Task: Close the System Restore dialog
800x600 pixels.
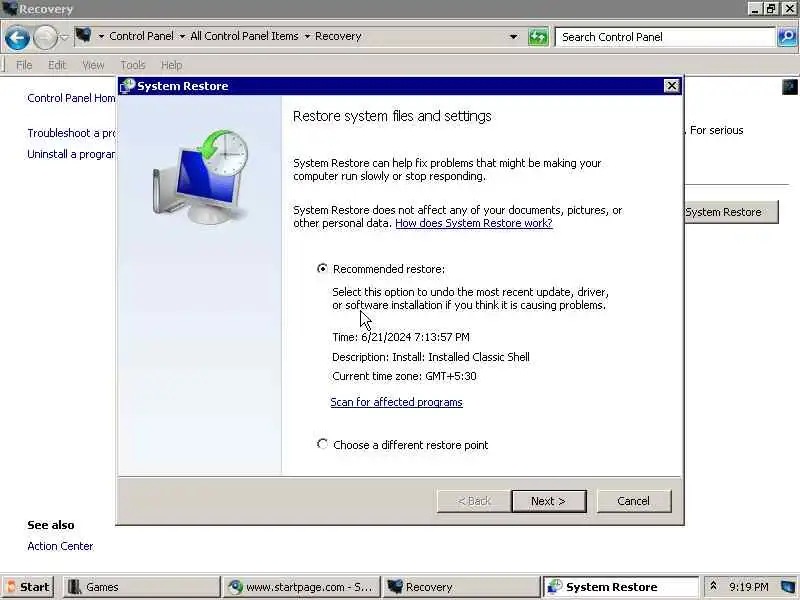Action: 671,86
